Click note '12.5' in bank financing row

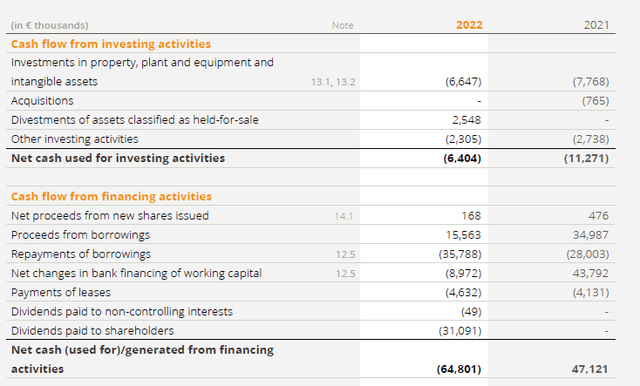point(345,273)
